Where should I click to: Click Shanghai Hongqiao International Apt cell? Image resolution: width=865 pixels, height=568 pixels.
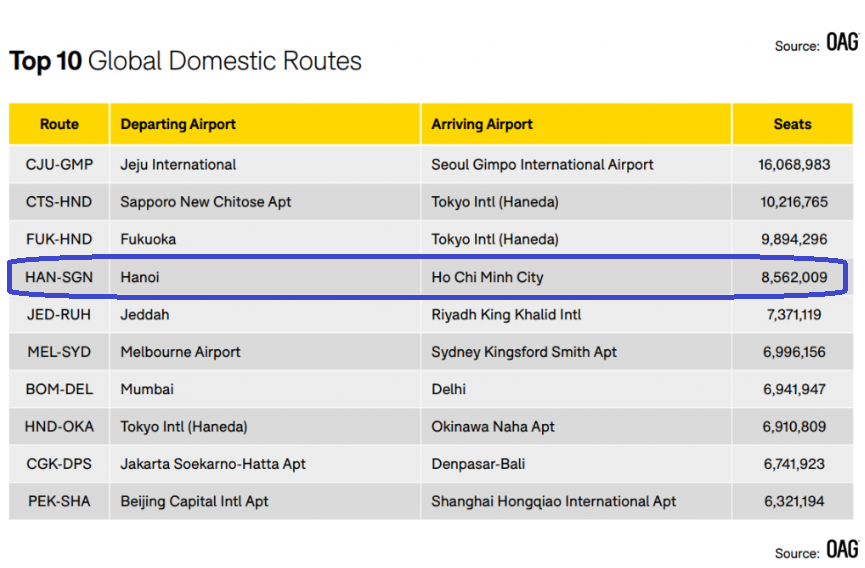pos(553,502)
